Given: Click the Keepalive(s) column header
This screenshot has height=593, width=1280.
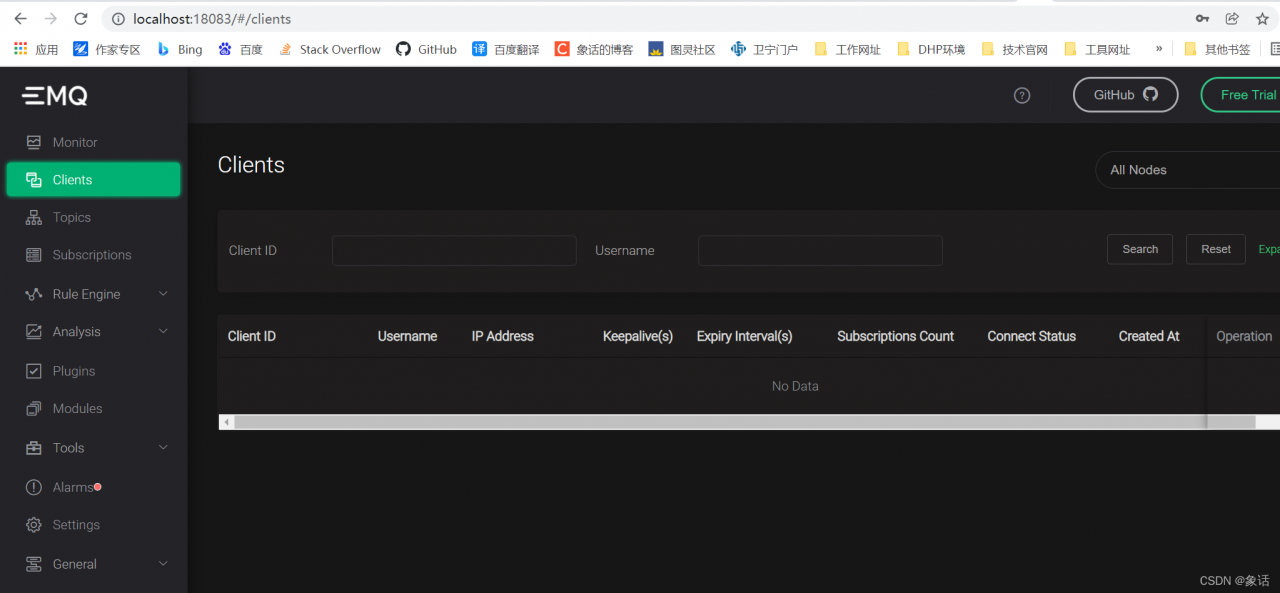Looking at the screenshot, I should point(638,336).
